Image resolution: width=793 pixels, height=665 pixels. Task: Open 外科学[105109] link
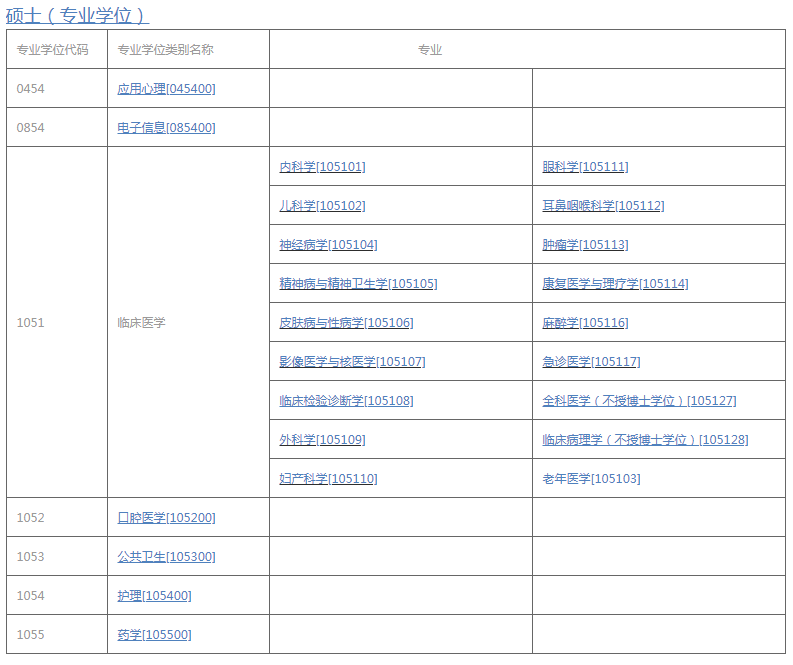click(x=322, y=439)
